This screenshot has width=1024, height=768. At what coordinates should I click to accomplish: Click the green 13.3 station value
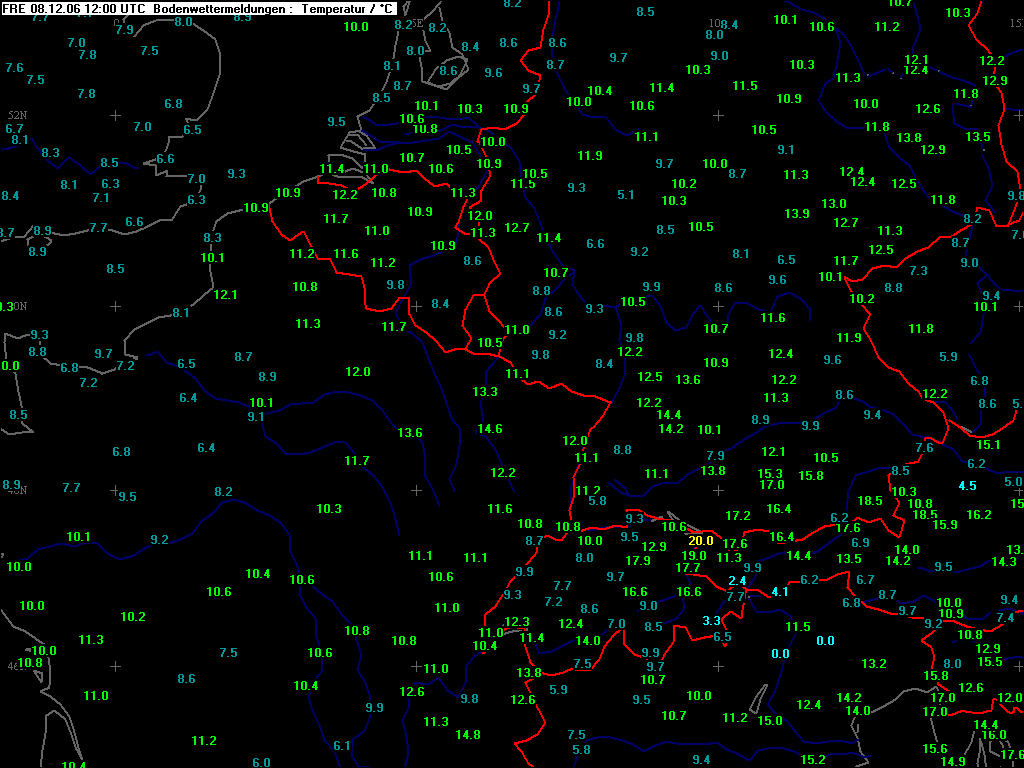[x=485, y=392]
